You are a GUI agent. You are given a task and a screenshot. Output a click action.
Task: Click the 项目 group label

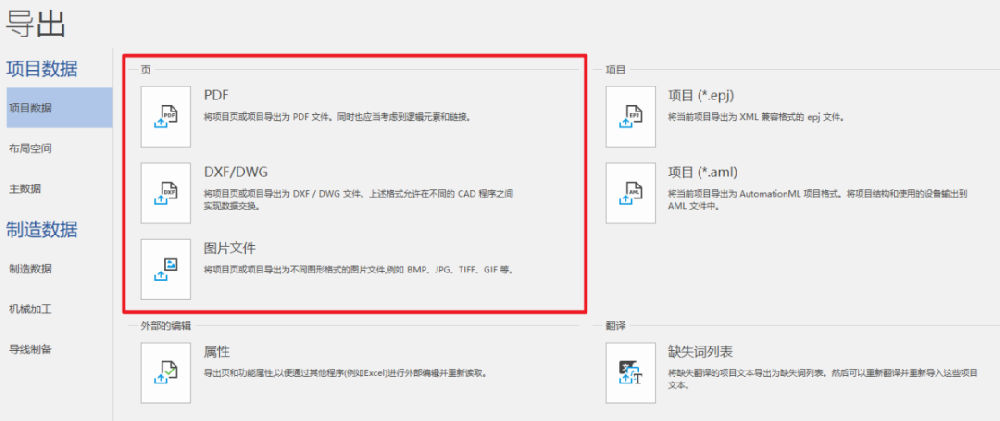coord(615,70)
